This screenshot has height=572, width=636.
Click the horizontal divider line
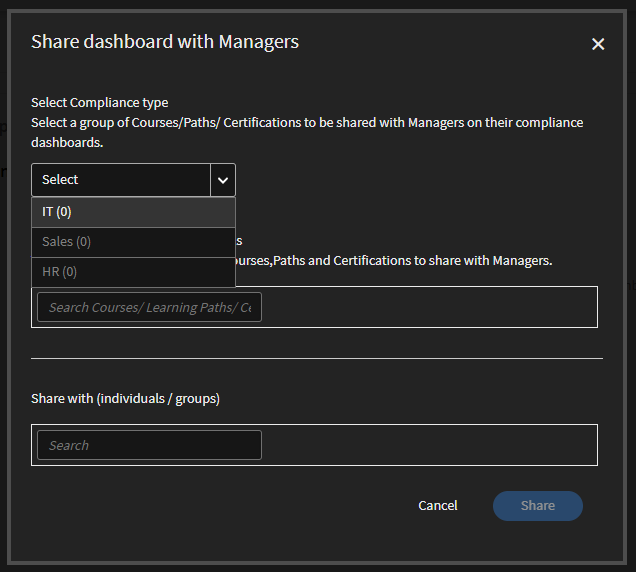click(316, 358)
